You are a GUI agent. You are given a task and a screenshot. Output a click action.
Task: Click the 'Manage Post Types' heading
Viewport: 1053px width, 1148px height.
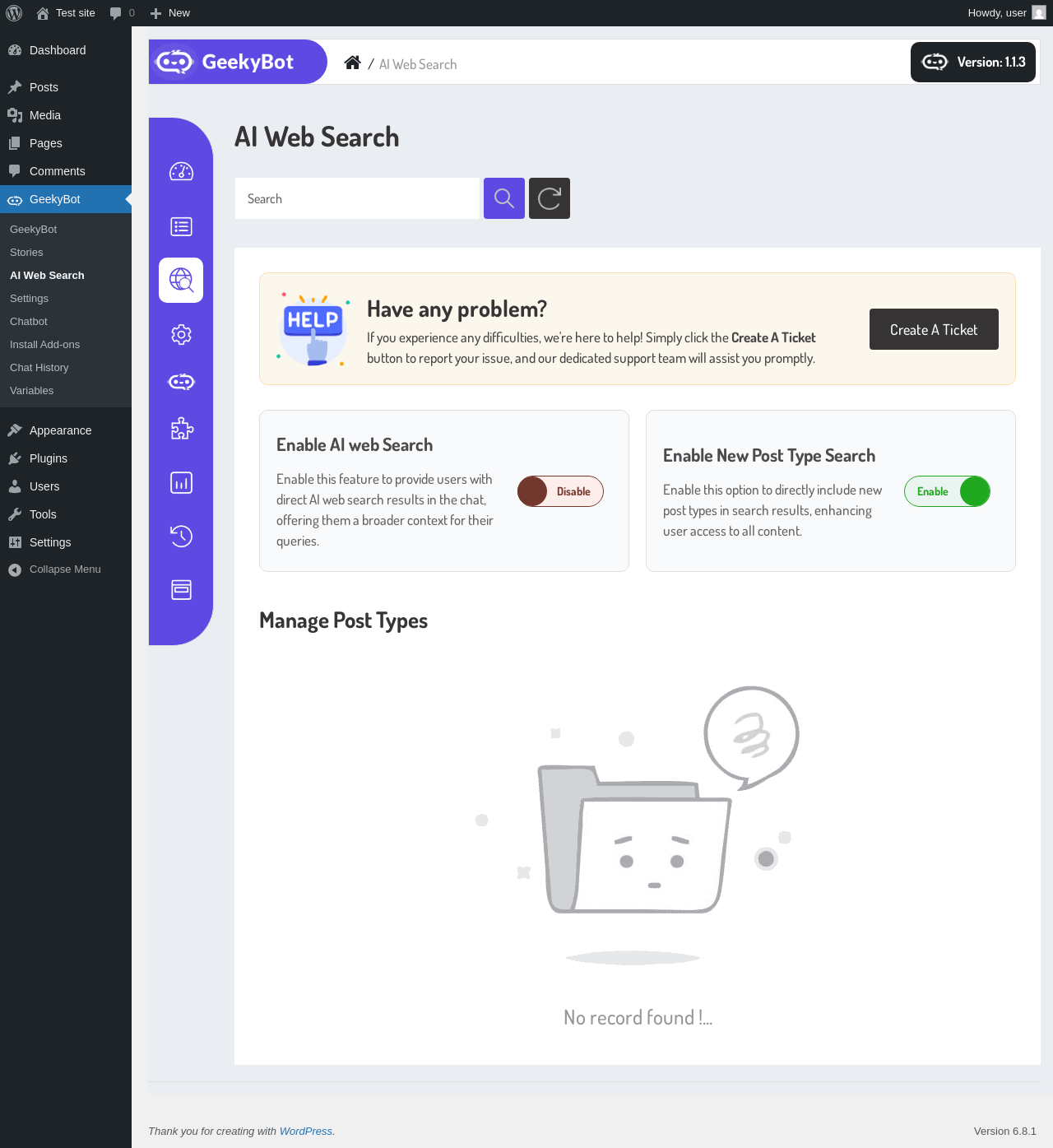point(343,620)
